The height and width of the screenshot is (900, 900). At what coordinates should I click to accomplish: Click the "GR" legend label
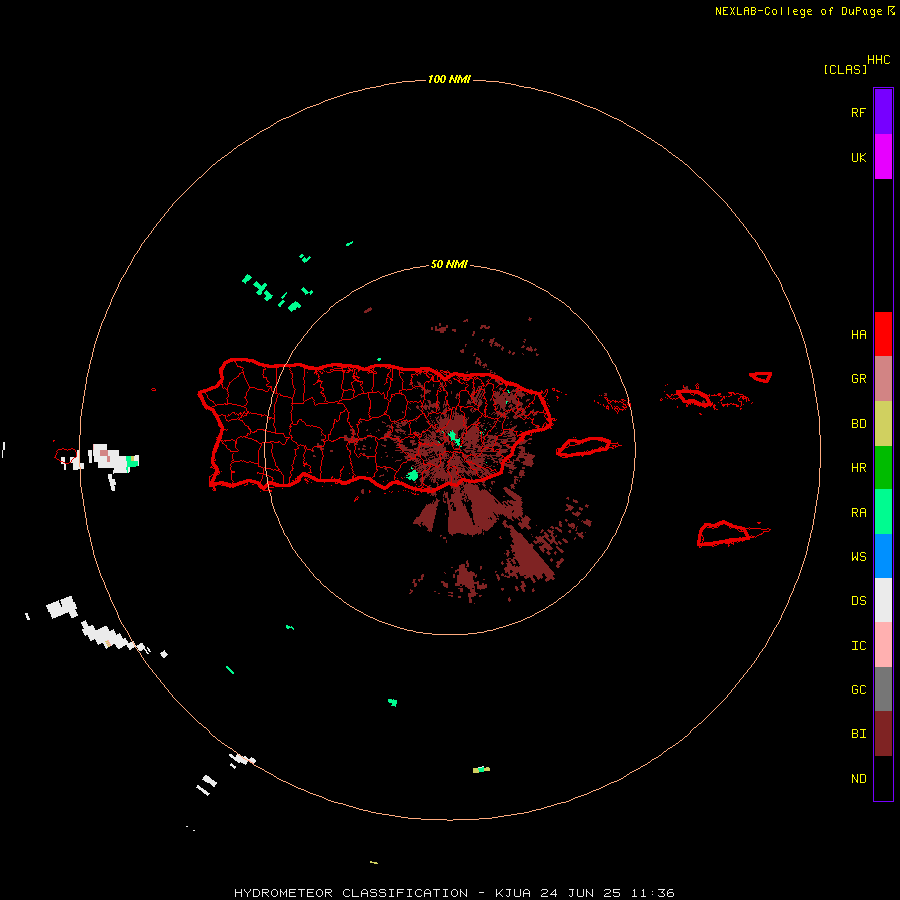click(x=858, y=379)
